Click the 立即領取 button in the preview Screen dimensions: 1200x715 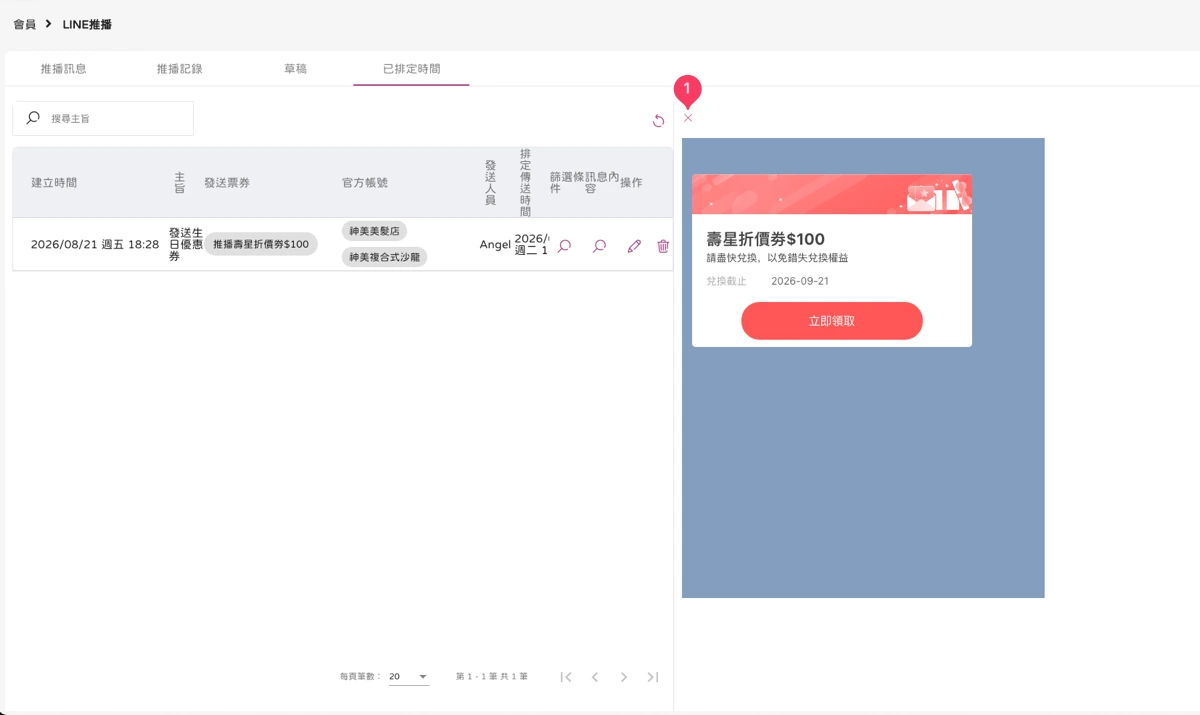(x=832, y=321)
